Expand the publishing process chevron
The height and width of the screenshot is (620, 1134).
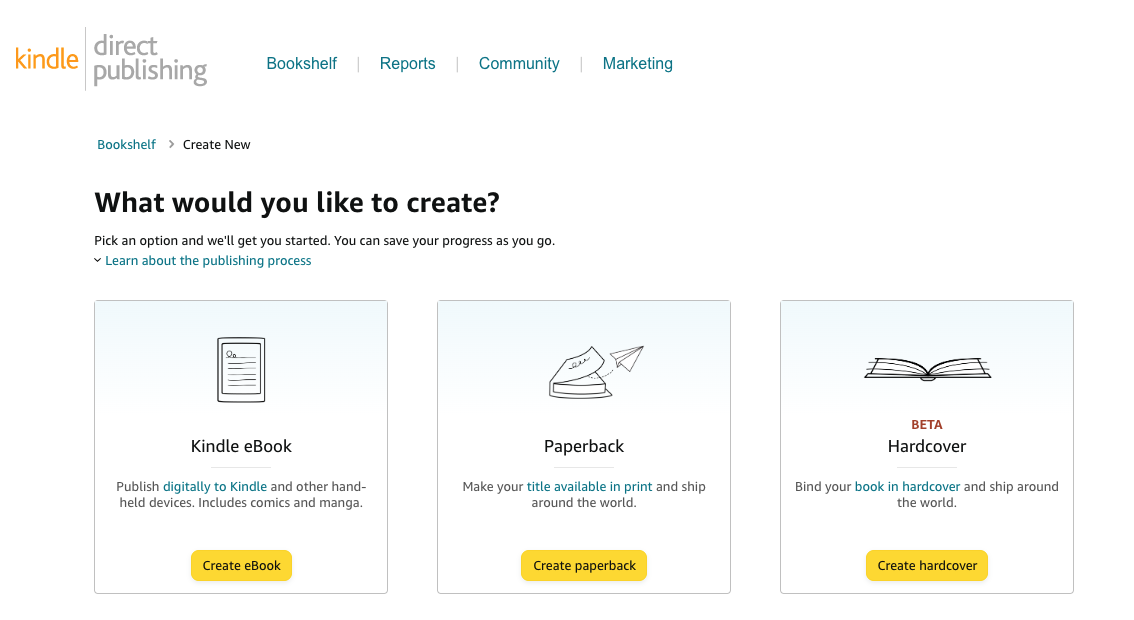[x=98, y=260]
